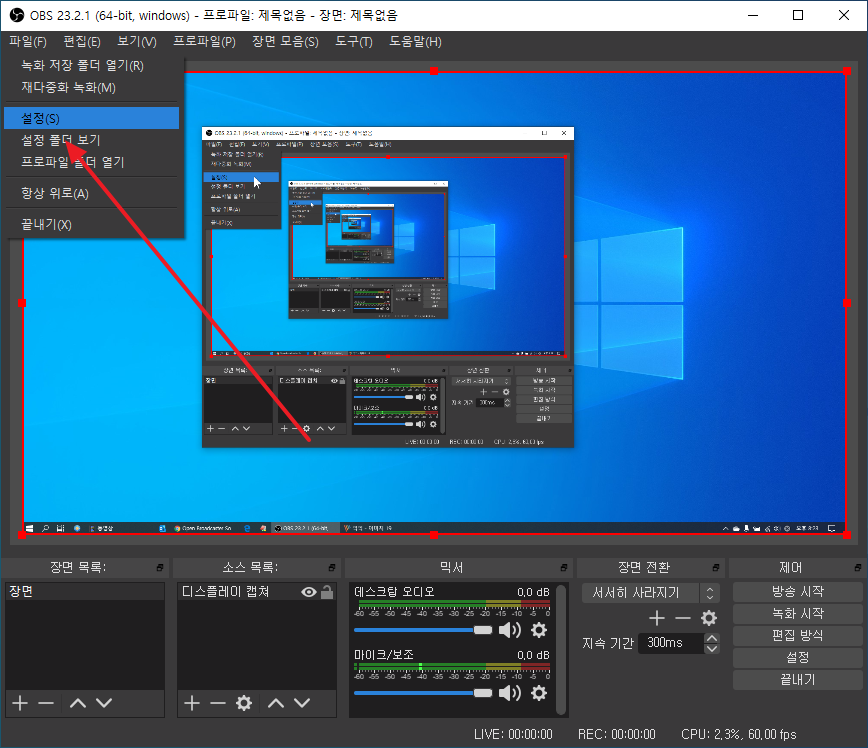Image resolution: width=868 pixels, height=748 pixels.
Task: Toggle the lock on 디스플레이 캡쳐 source
Action: (327, 592)
